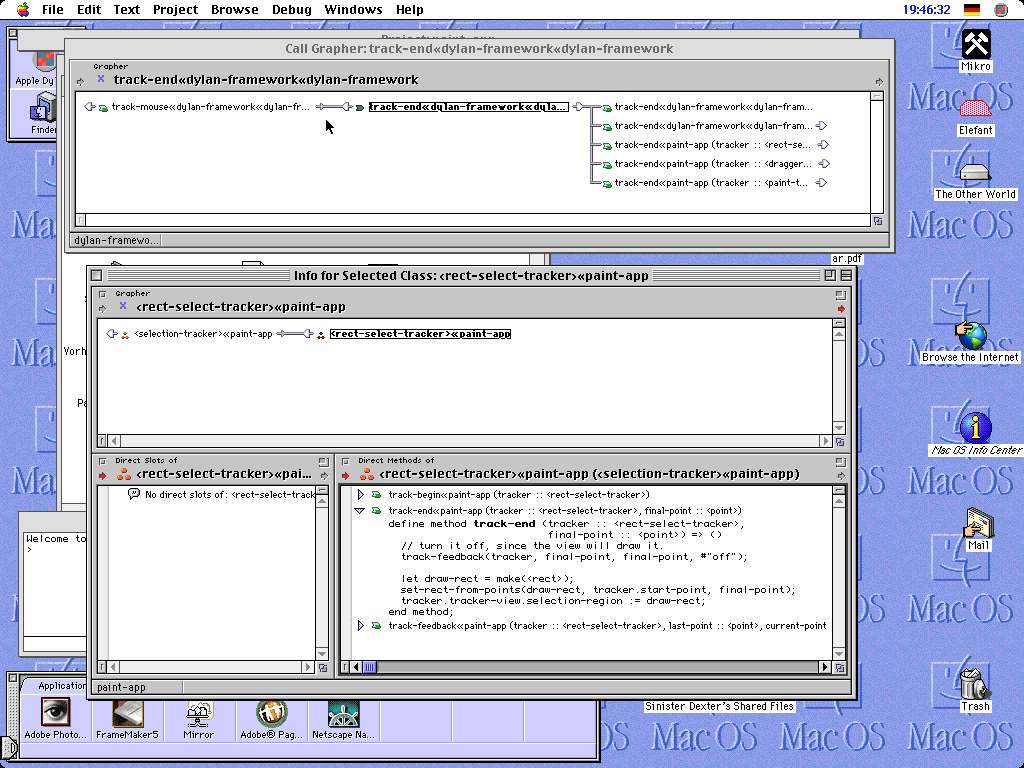
Task: Click the track-mouse method node in Call Grapher
Action: pos(210,107)
